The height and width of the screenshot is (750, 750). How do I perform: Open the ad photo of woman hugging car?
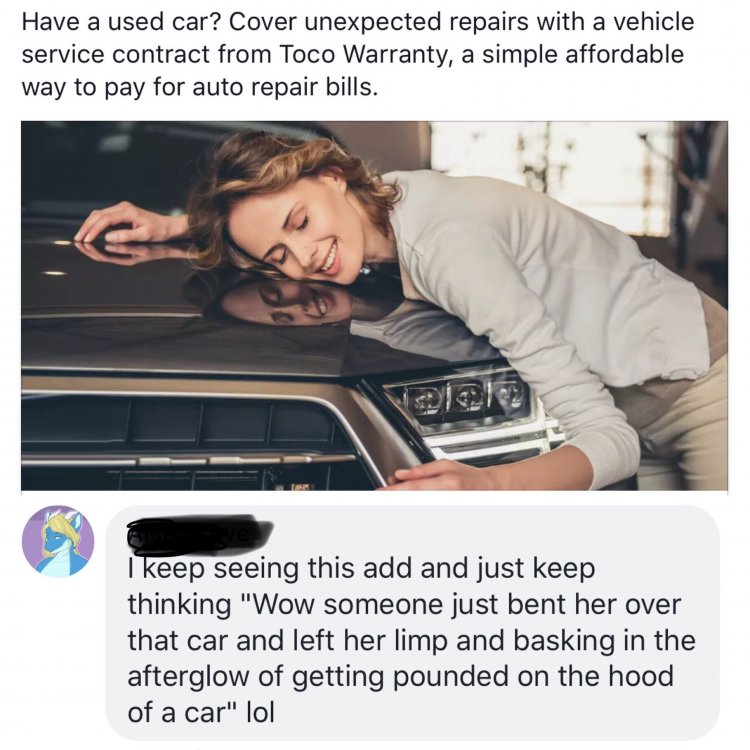375,306
